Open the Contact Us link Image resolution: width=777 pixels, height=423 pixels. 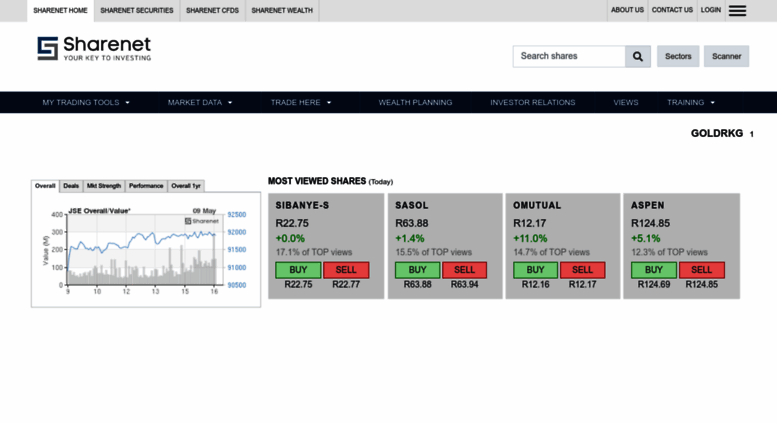[672, 10]
